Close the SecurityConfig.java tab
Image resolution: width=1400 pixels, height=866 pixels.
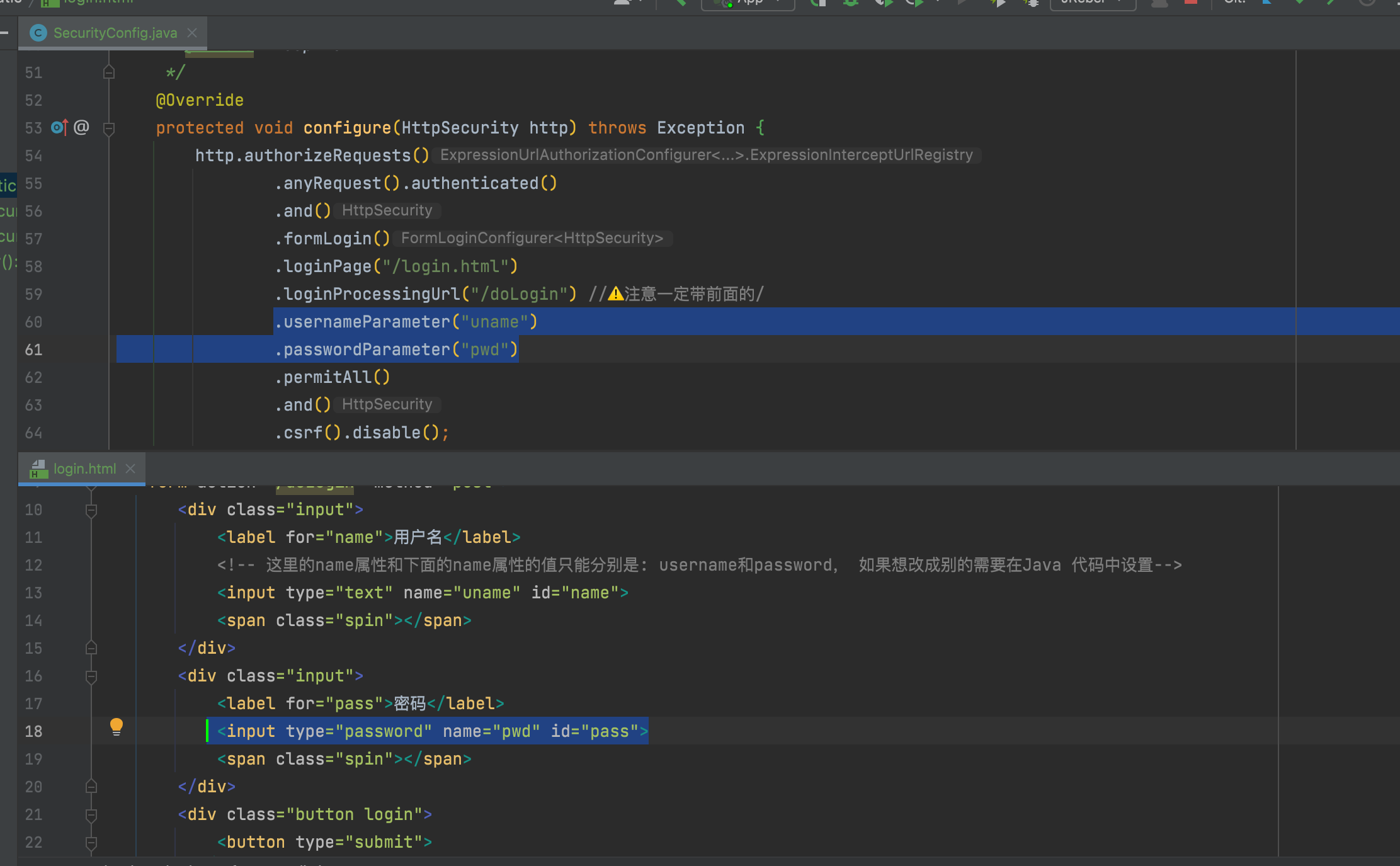click(x=192, y=33)
